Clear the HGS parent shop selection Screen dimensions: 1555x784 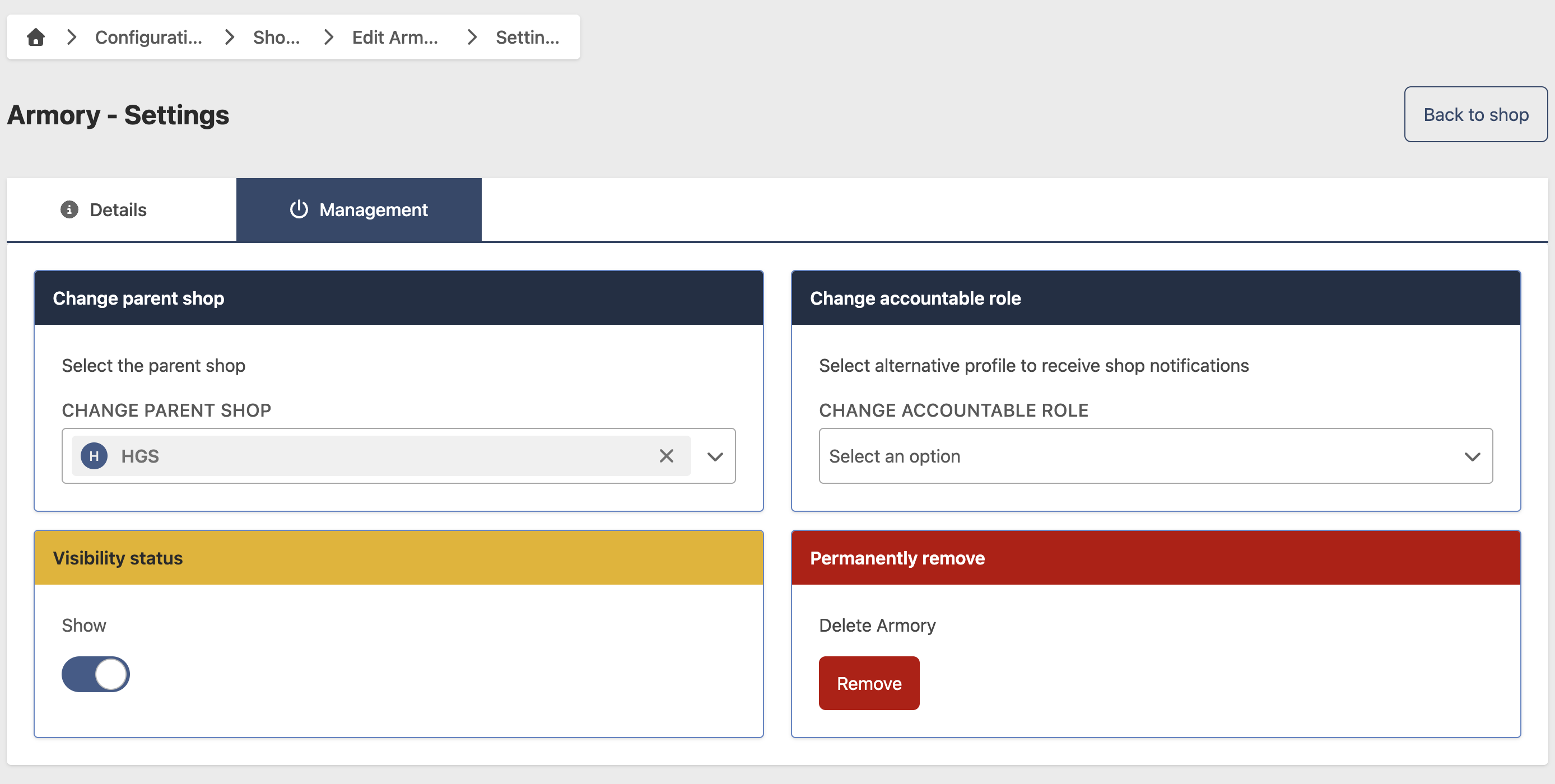[x=666, y=456]
